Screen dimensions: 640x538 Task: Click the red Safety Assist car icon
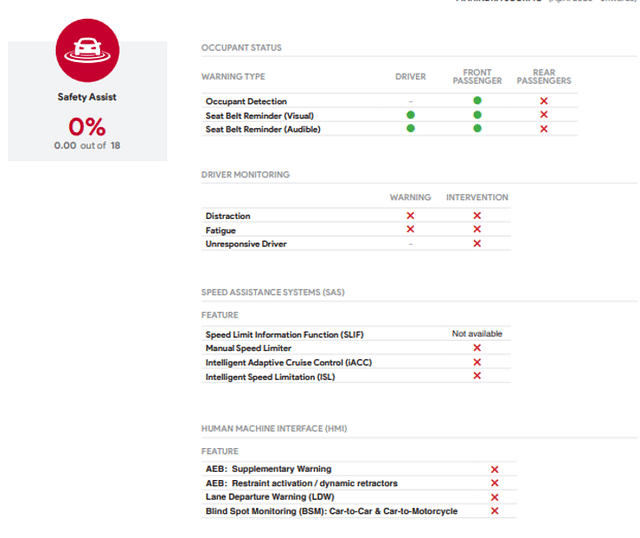(87, 50)
